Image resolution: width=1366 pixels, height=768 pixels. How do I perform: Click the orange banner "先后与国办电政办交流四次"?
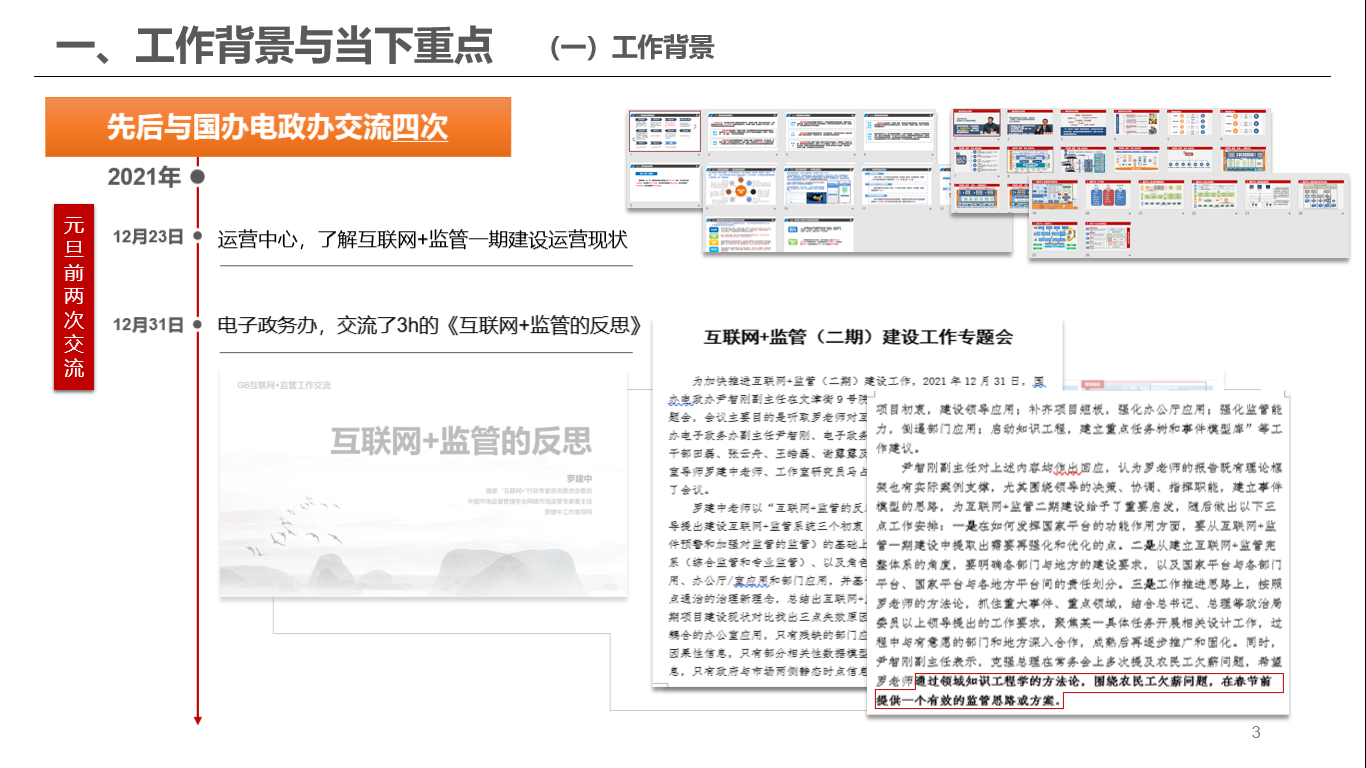pos(278,127)
